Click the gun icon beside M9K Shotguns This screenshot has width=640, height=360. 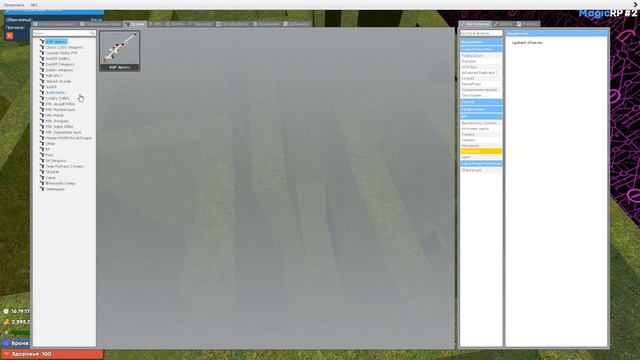42,121
